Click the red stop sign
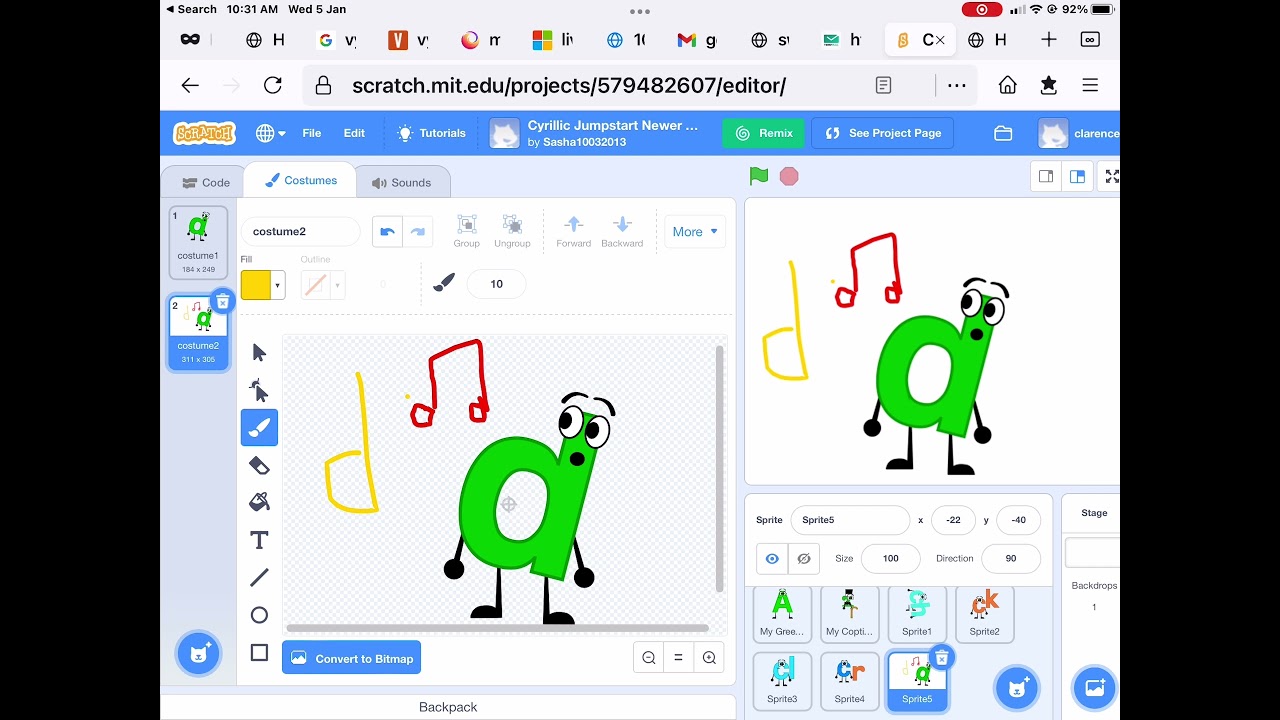The height and width of the screenshot is (720, 1280). pos(789,176)
